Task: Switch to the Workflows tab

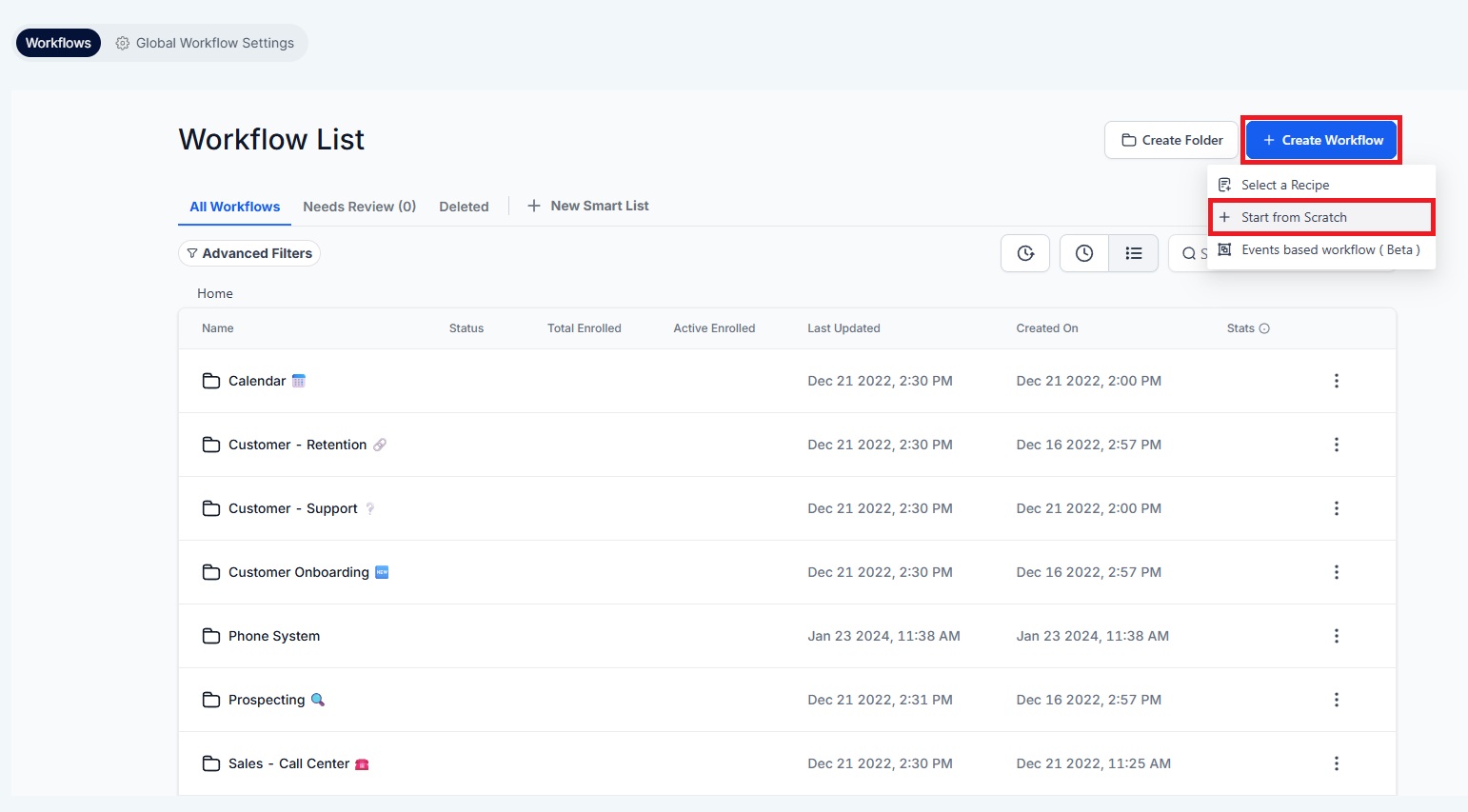Action: [x=58, y=43]
